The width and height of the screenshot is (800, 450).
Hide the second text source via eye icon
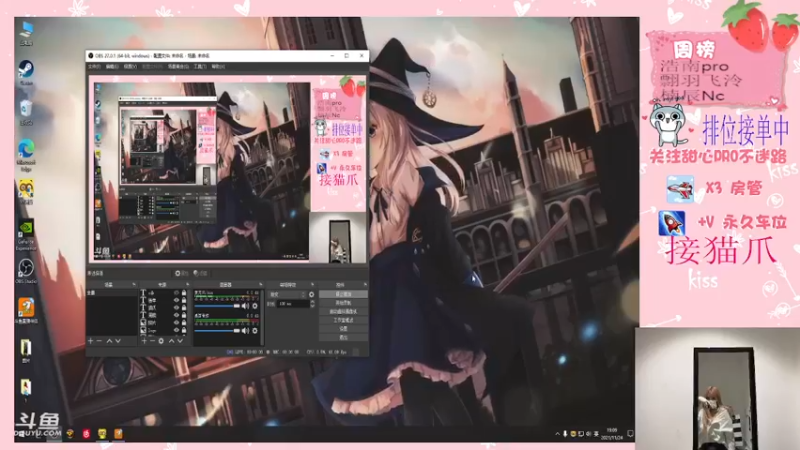pyautogui.click(x=177, y=300)
